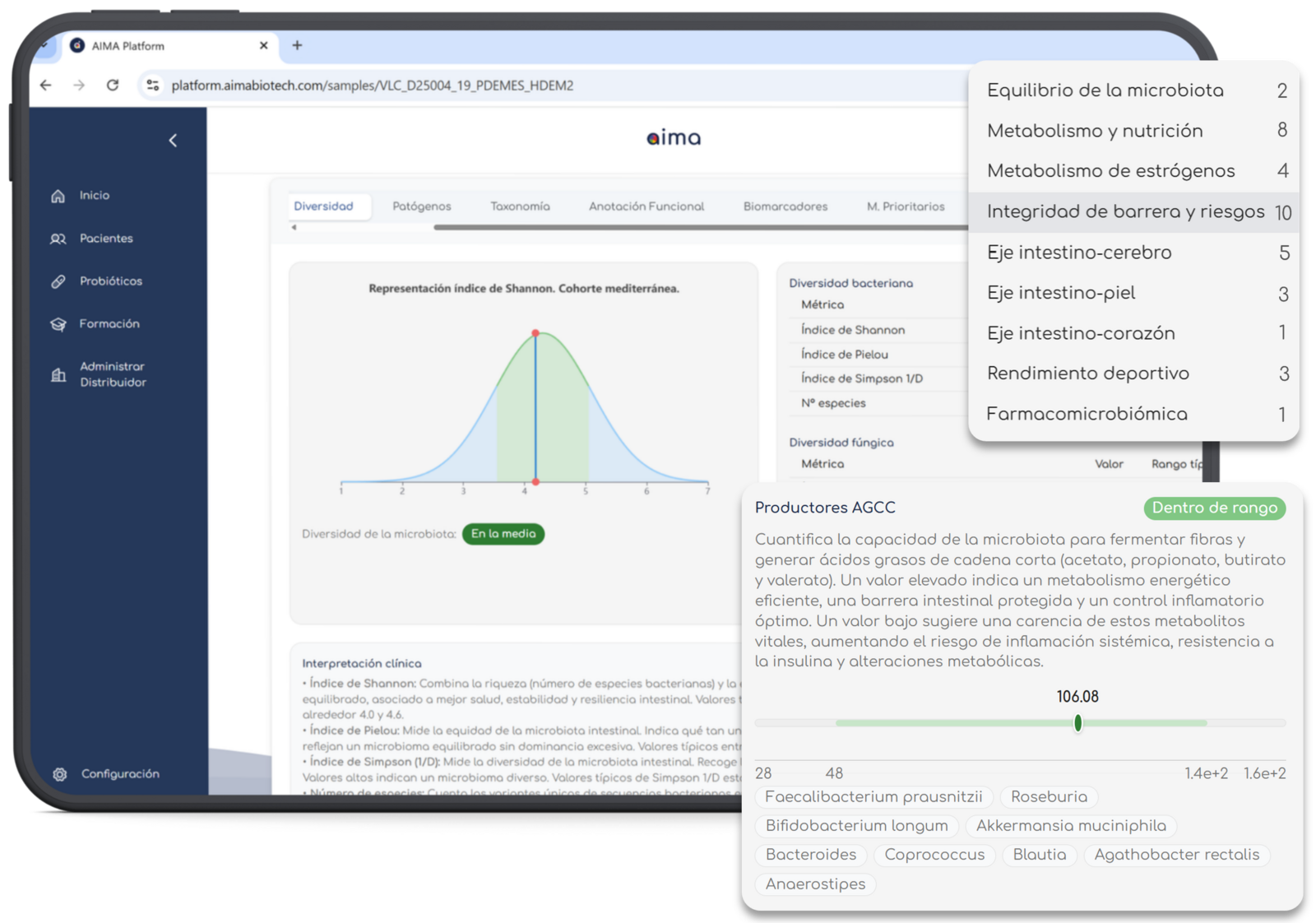This screenshot has width=1316, height=923.
Task: Open Configuración in the sidebar
Action: (120, 774)
